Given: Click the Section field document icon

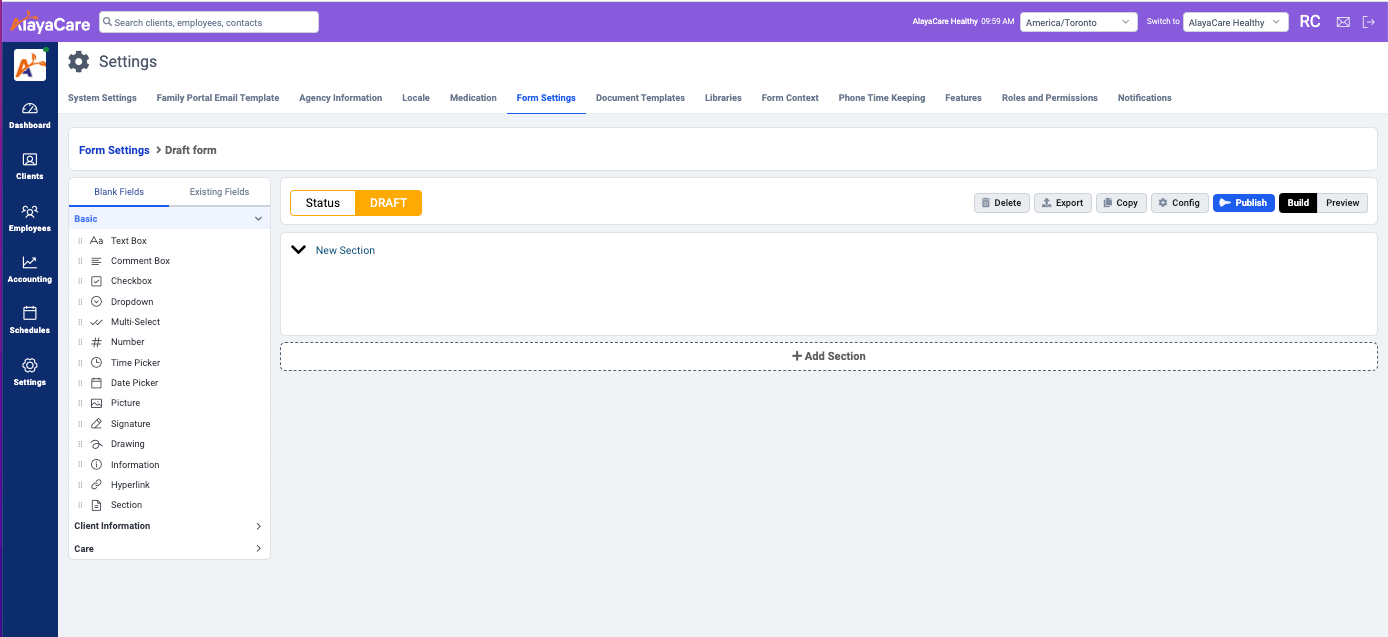Looking at the screenshot, I should (96, 505).
